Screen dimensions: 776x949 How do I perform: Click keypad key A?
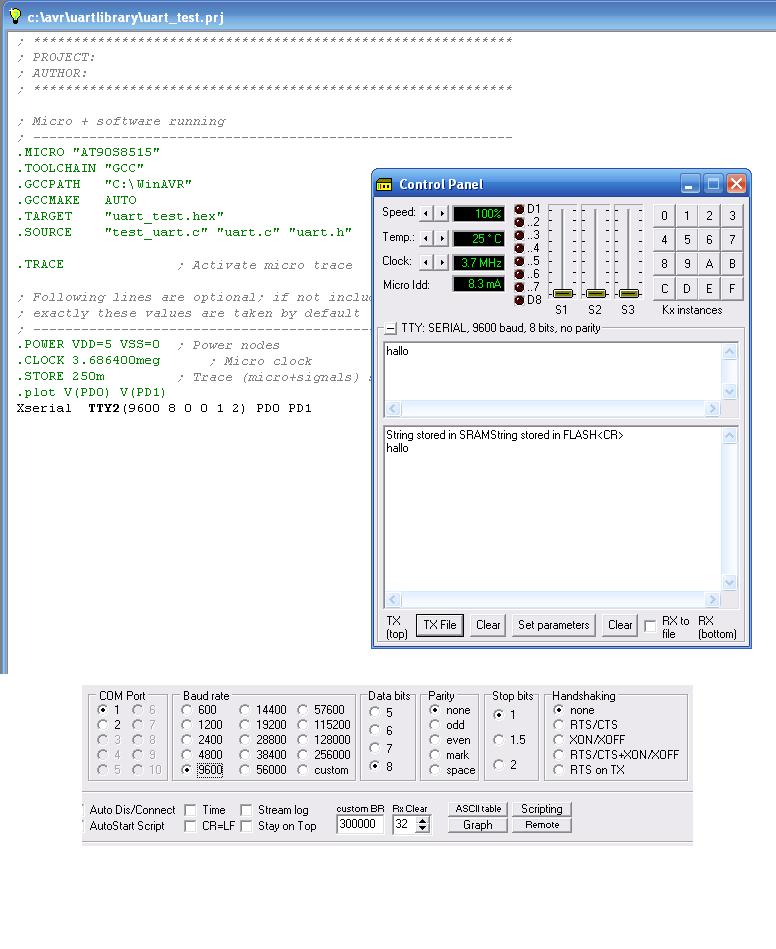click(x=709, y=264)
